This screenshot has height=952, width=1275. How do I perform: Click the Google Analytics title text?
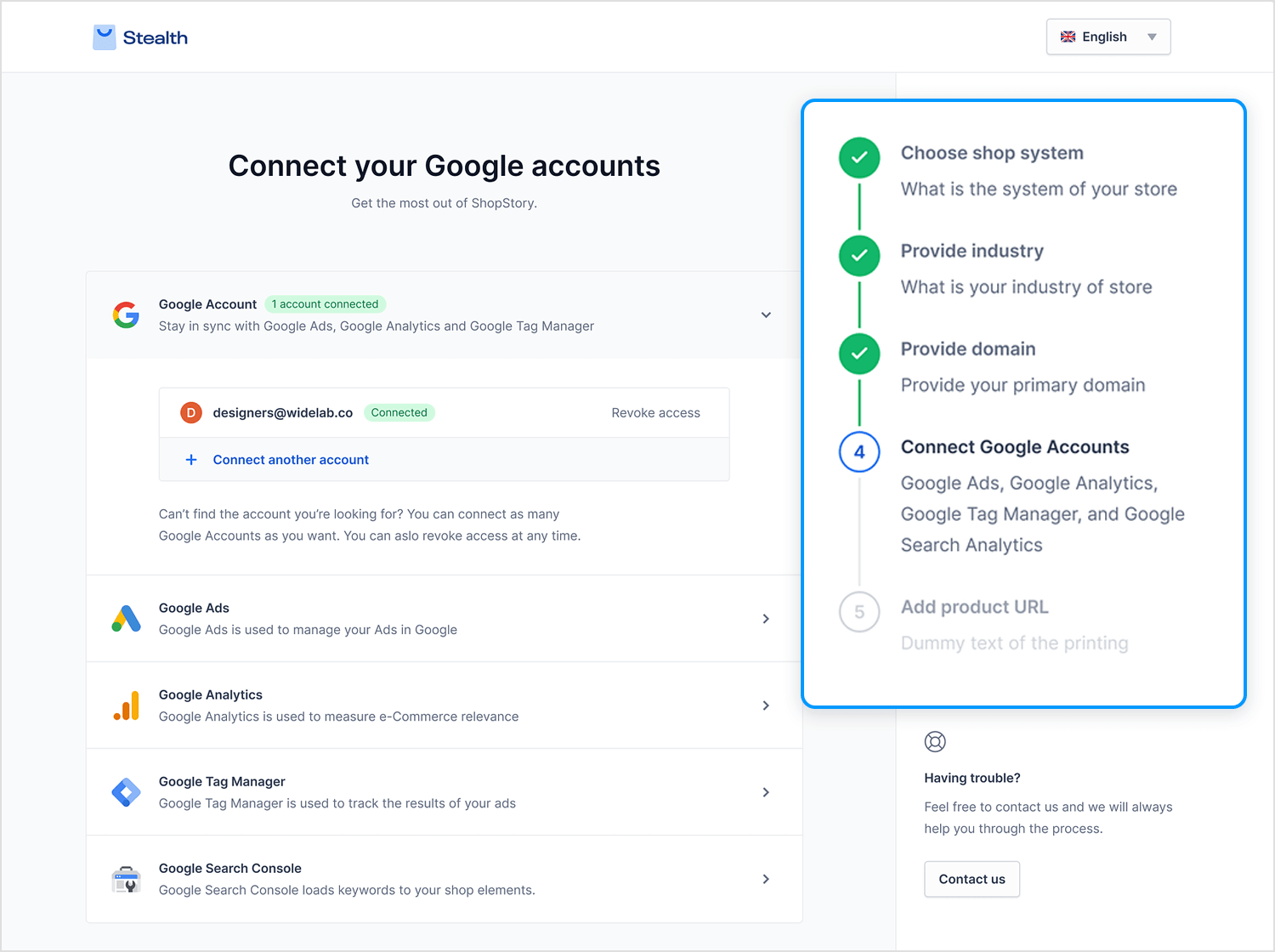(210, 695)
